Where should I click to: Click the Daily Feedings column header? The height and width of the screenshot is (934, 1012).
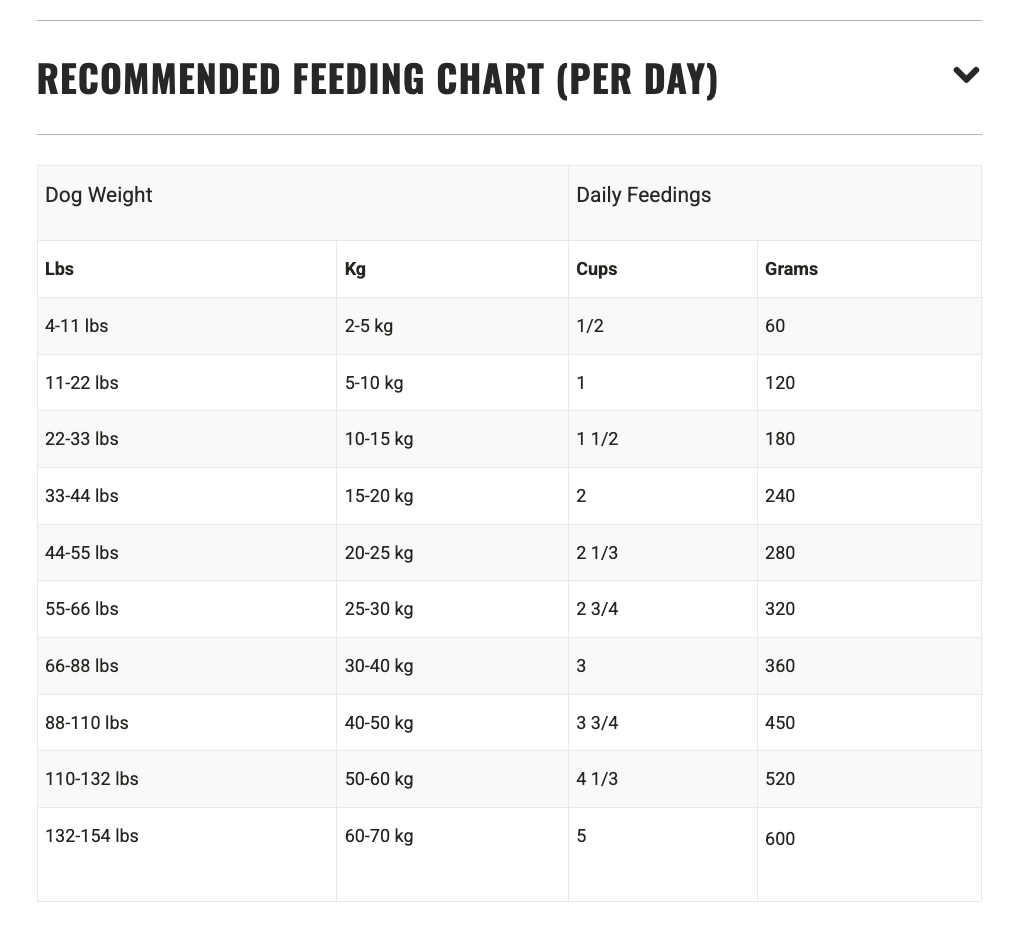pos(643,195)
